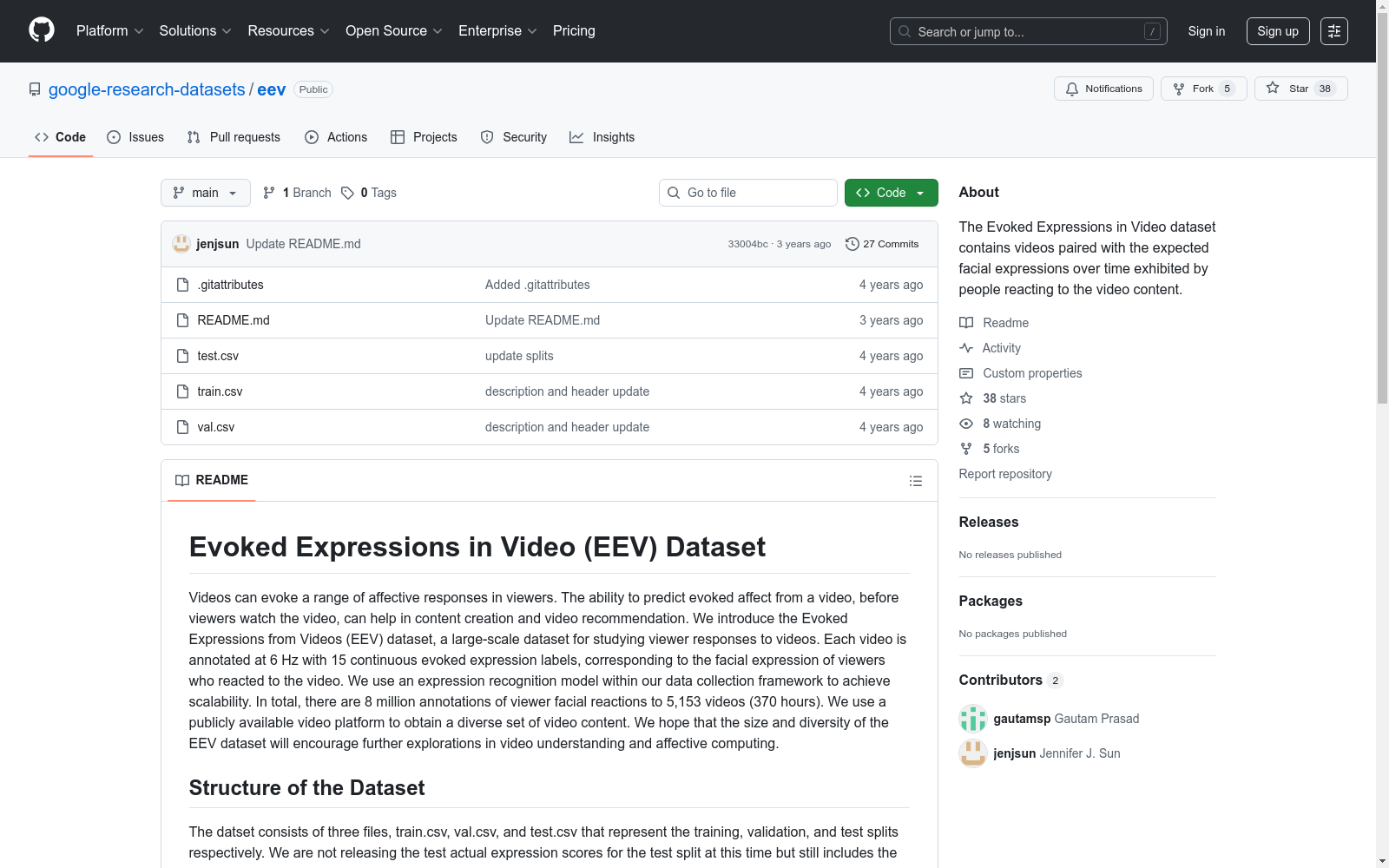Open the Insights tab

click(602, 137)
